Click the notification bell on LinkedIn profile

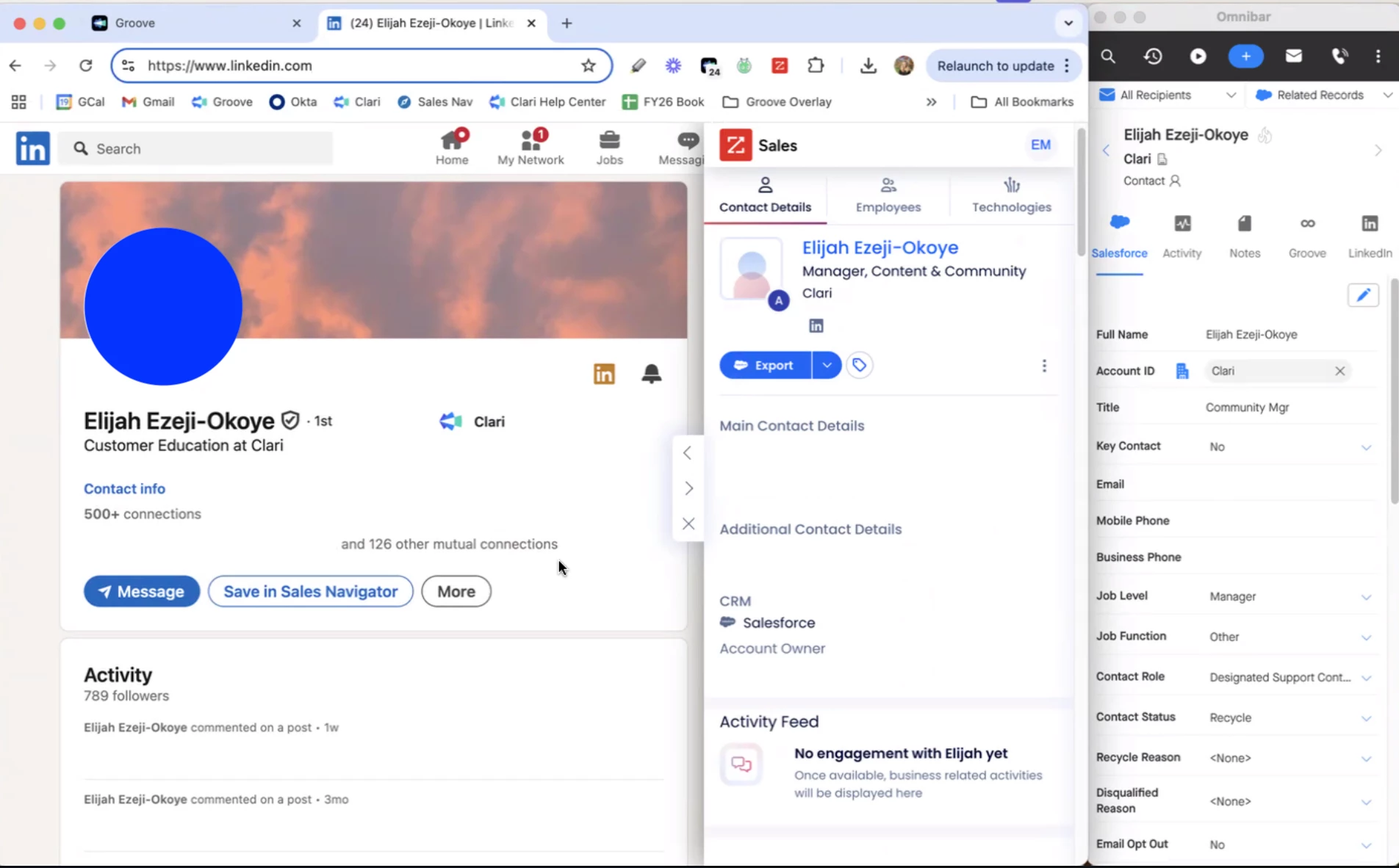pyautogui.click(x=651, y=374)
